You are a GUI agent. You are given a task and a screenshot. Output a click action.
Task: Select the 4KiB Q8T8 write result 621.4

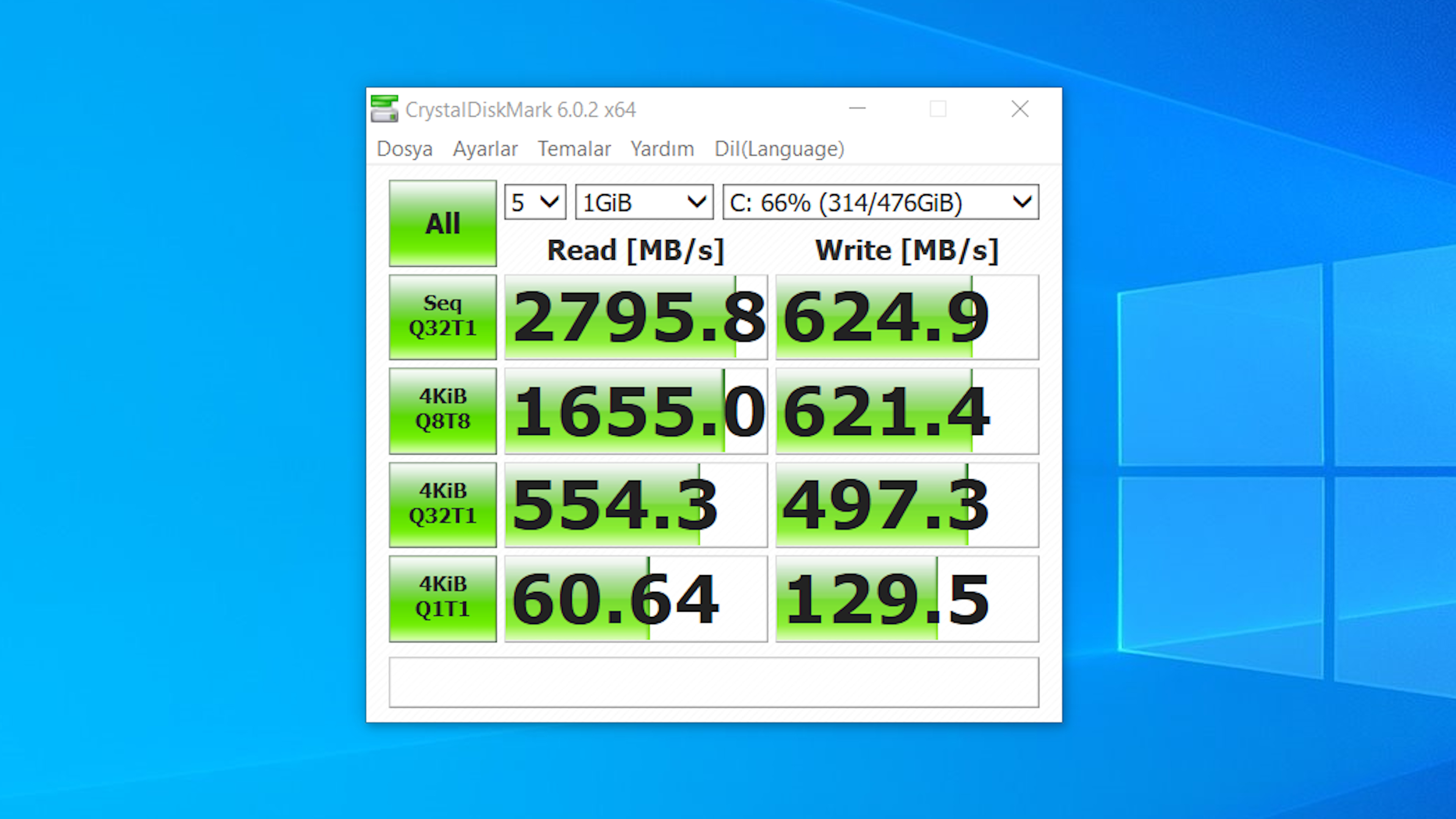(x=907, y=411)
